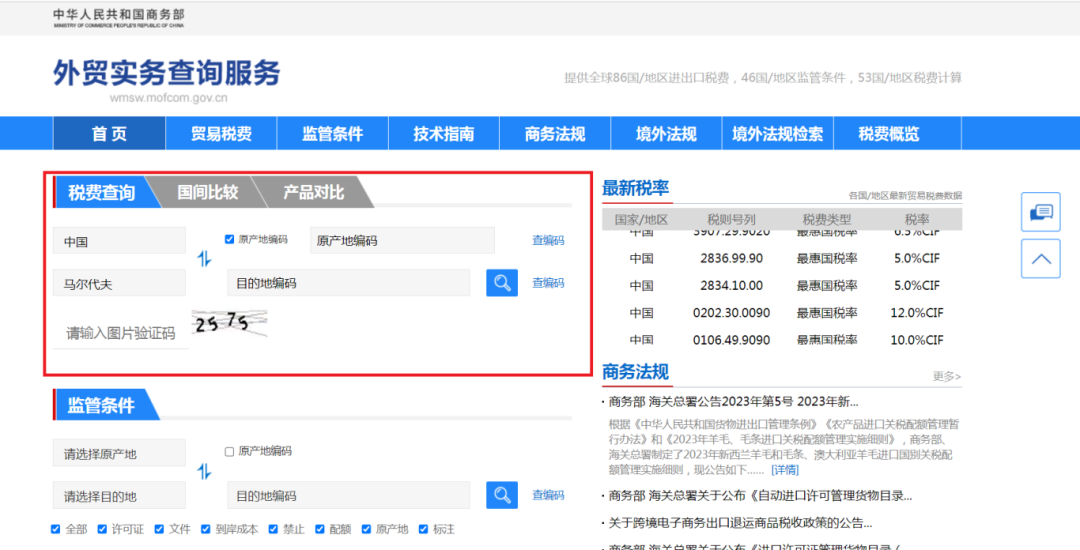
Task: Open 海关总署公告2023年第5号 news item
Action: pos(734,401)
